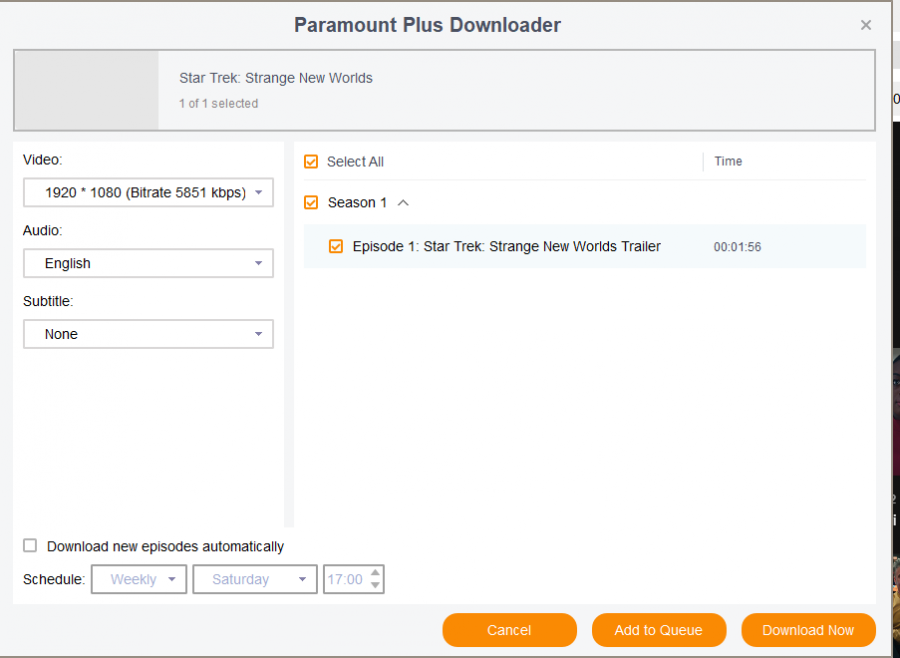Click Add to Queue button

tap(659, 630)
